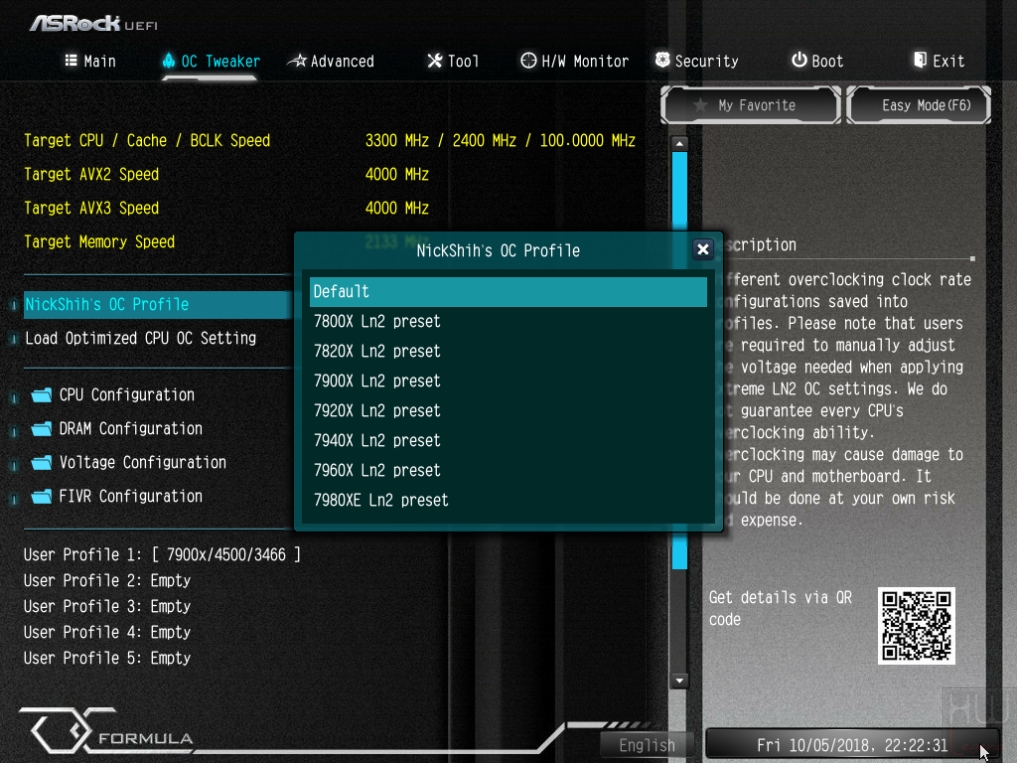Change the English language setting

pyautogui.click(x=647, y=745)
